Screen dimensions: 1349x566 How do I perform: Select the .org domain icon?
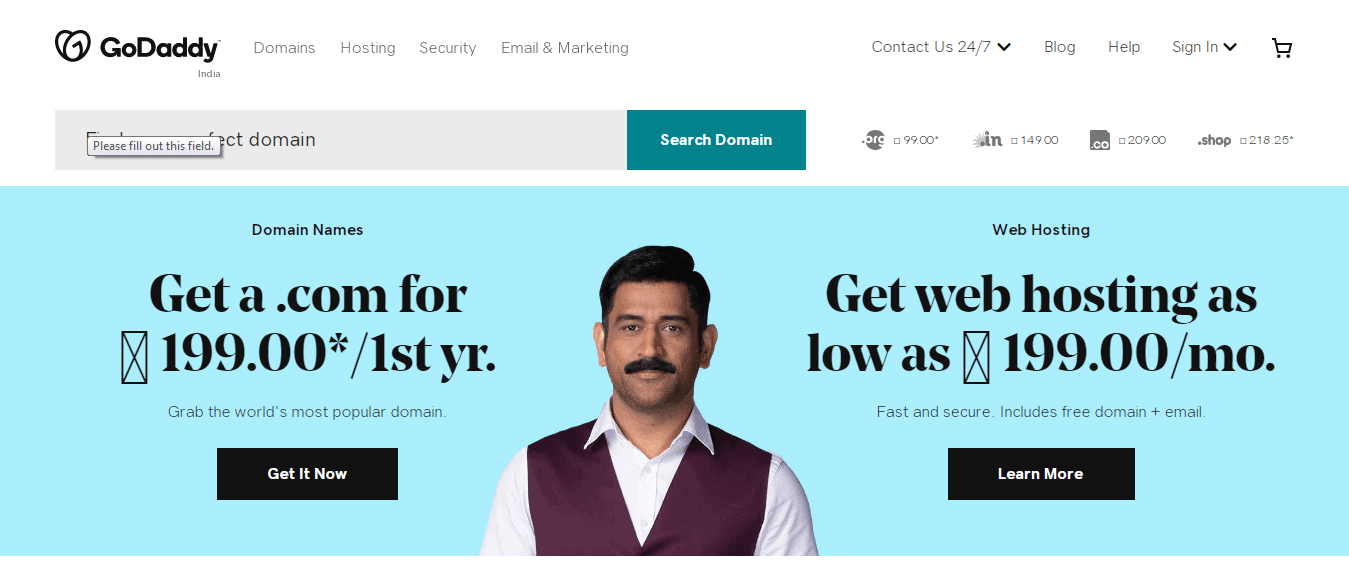point(873,140)
